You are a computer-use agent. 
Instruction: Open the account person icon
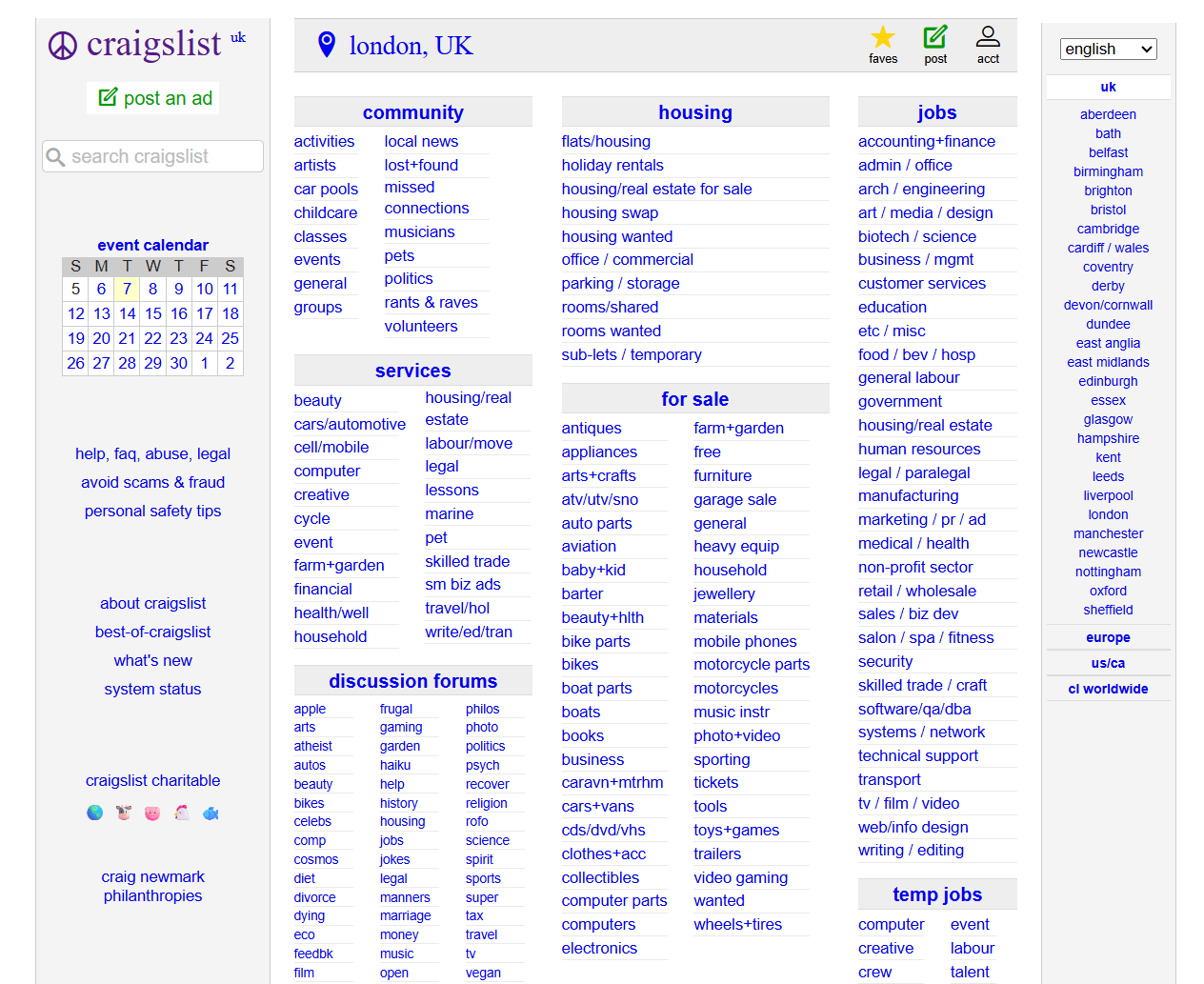[x=988, y=37]
